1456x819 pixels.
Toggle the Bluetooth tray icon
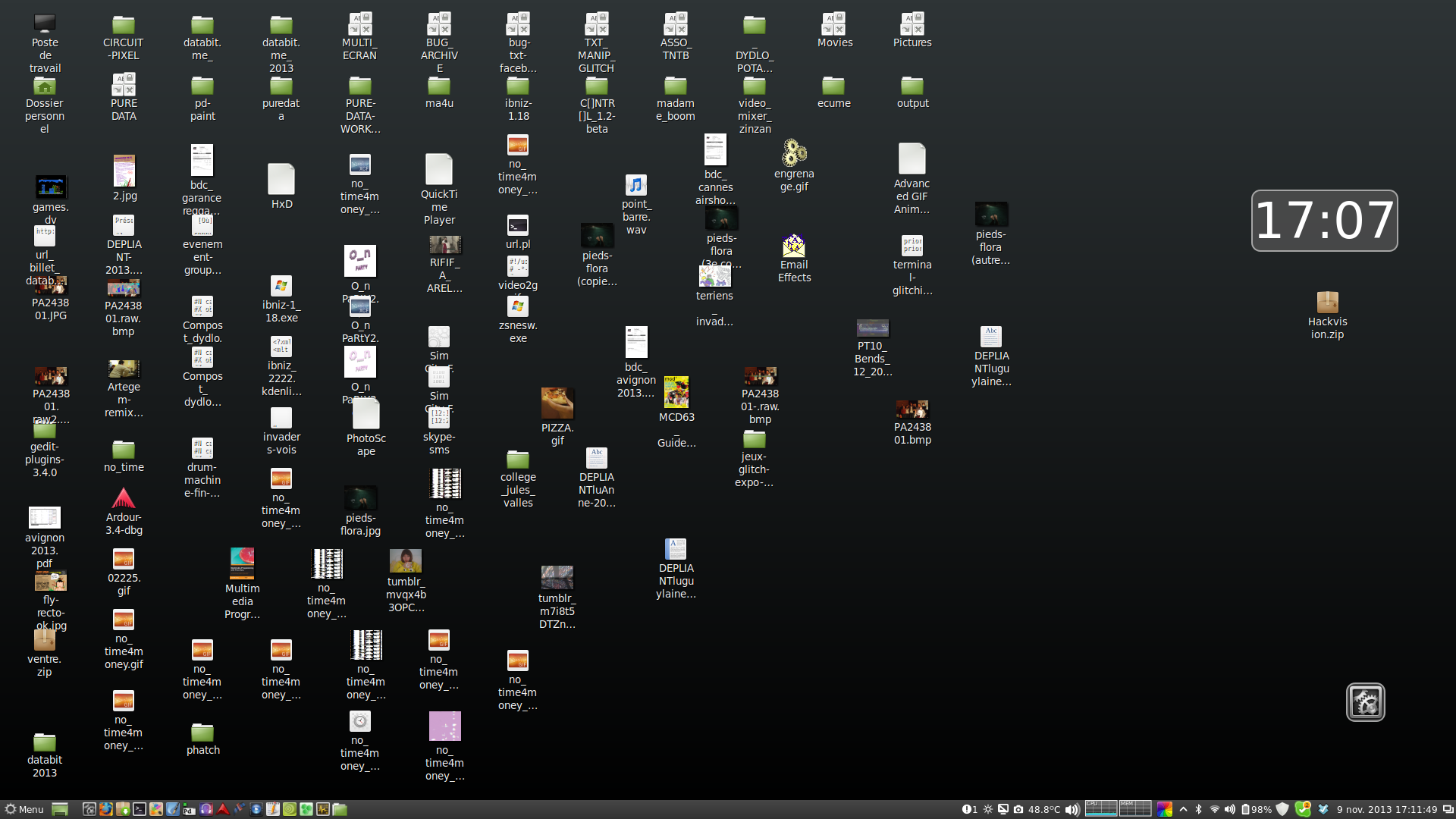click(1198, 809)
